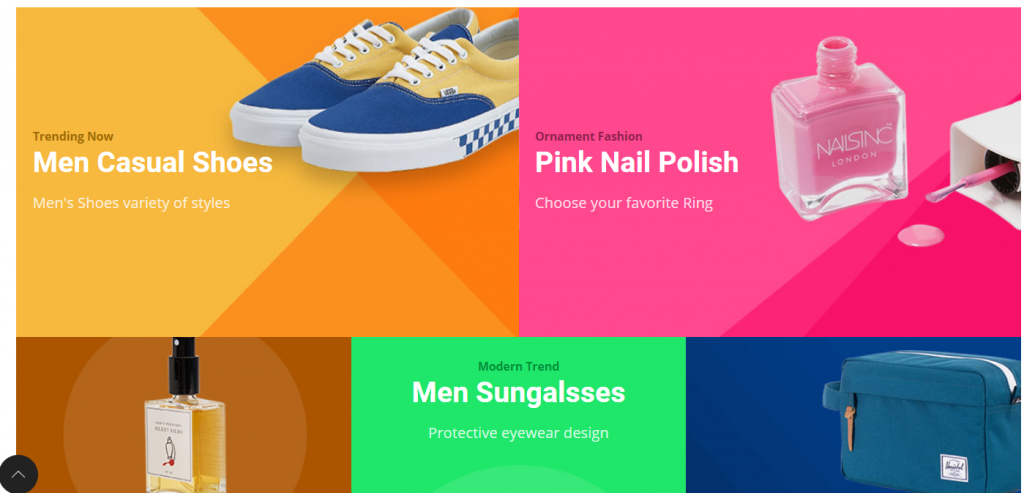Screen dimensions: 1024x493
Task: Click the scroll-to-top arrow icon
Action: 18,474
